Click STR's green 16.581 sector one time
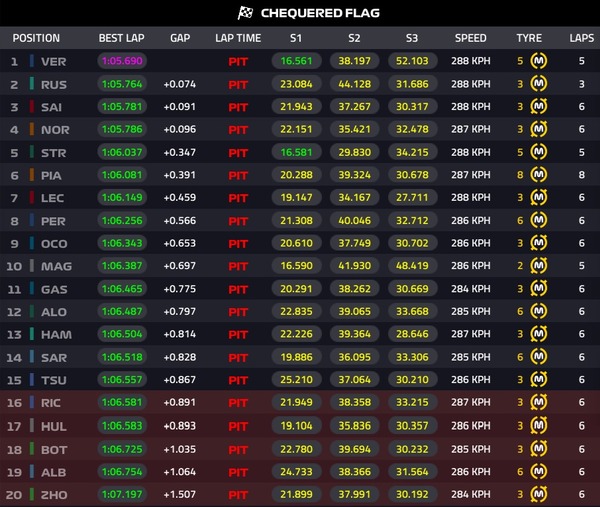The width and height of the screenshot is (600, 507). (296, 152)
